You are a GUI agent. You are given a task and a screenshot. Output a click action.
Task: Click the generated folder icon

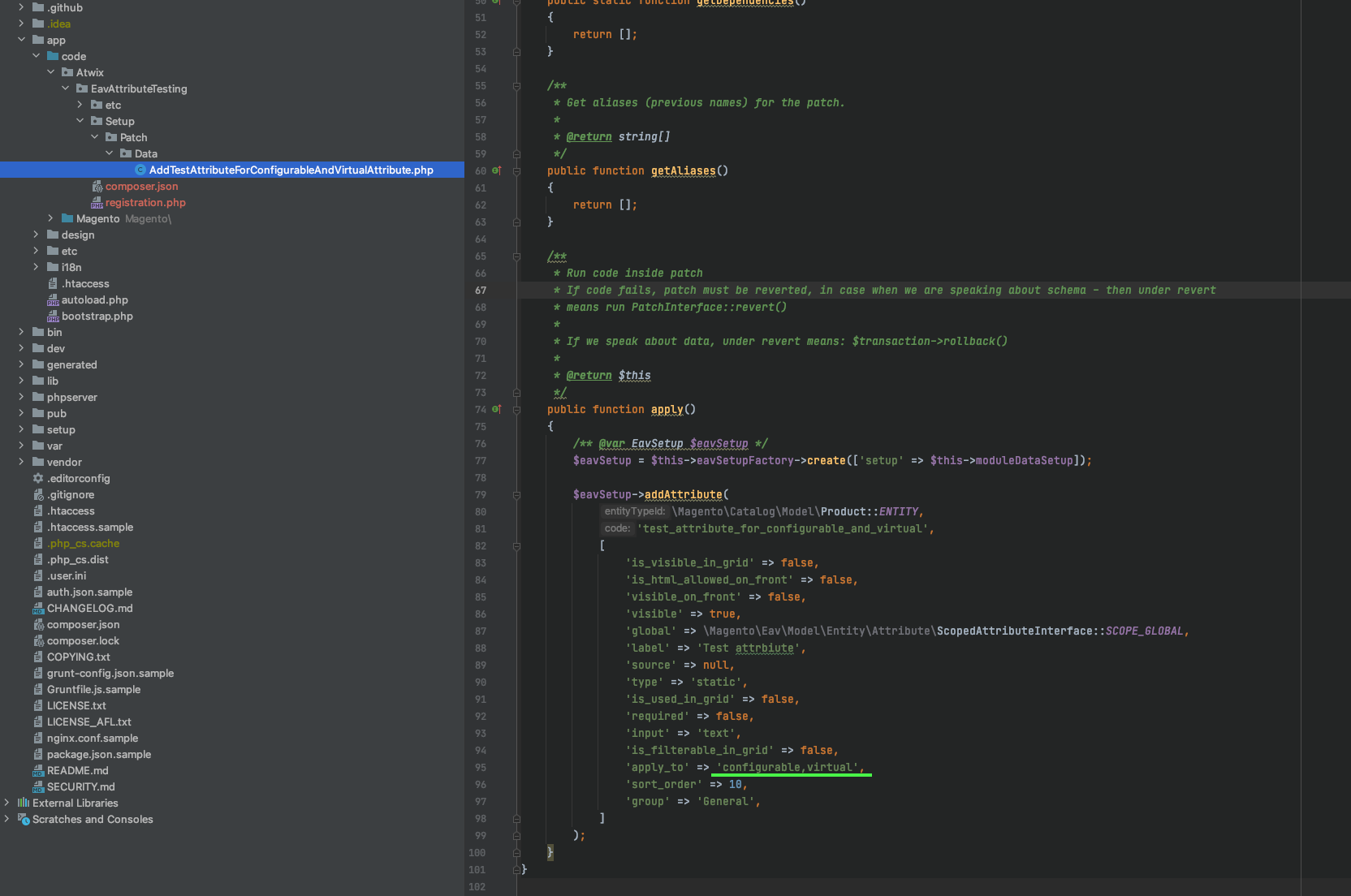(x=38, y=364)
